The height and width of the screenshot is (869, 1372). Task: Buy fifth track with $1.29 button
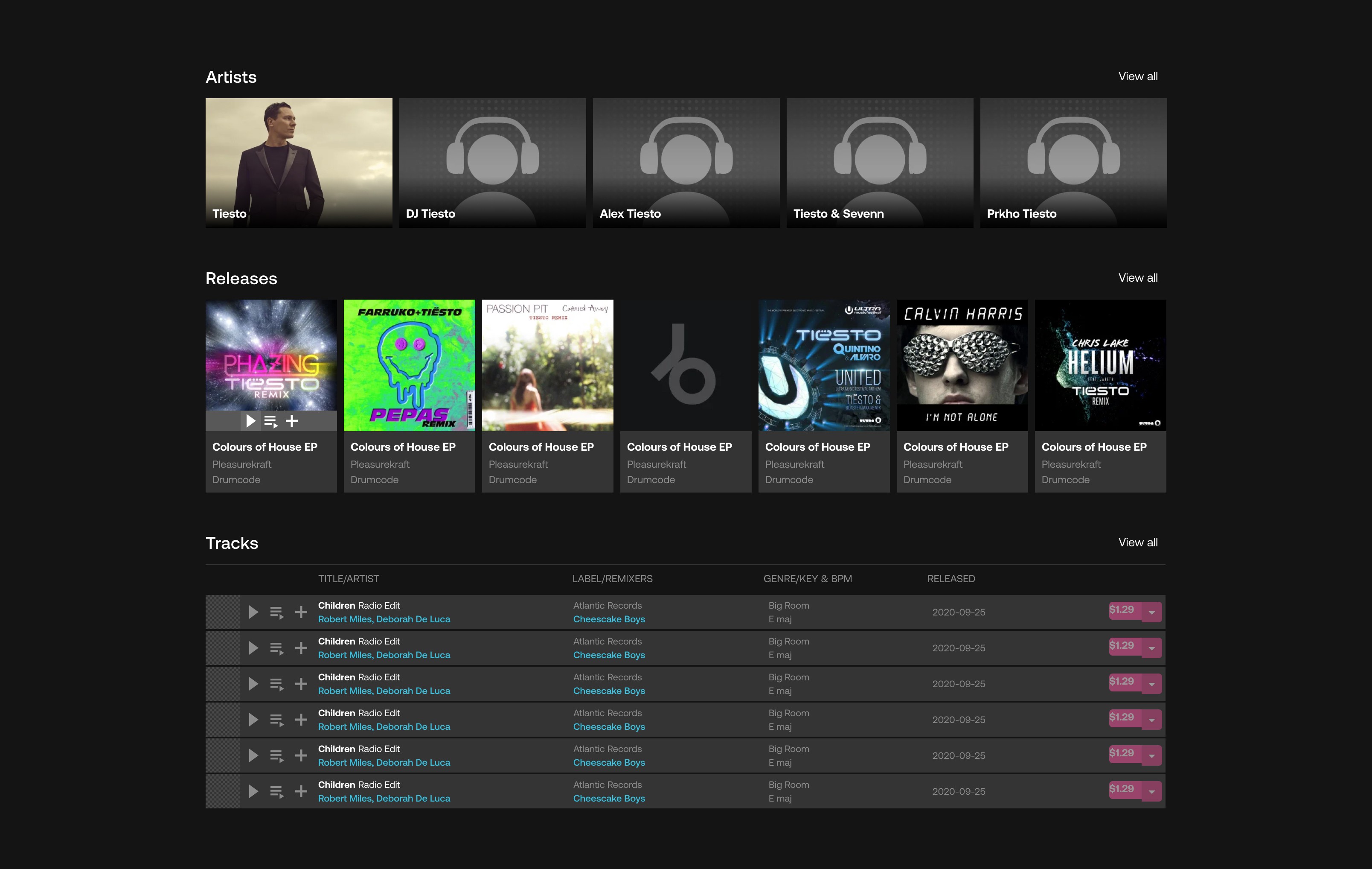(x=1125, y=755)
